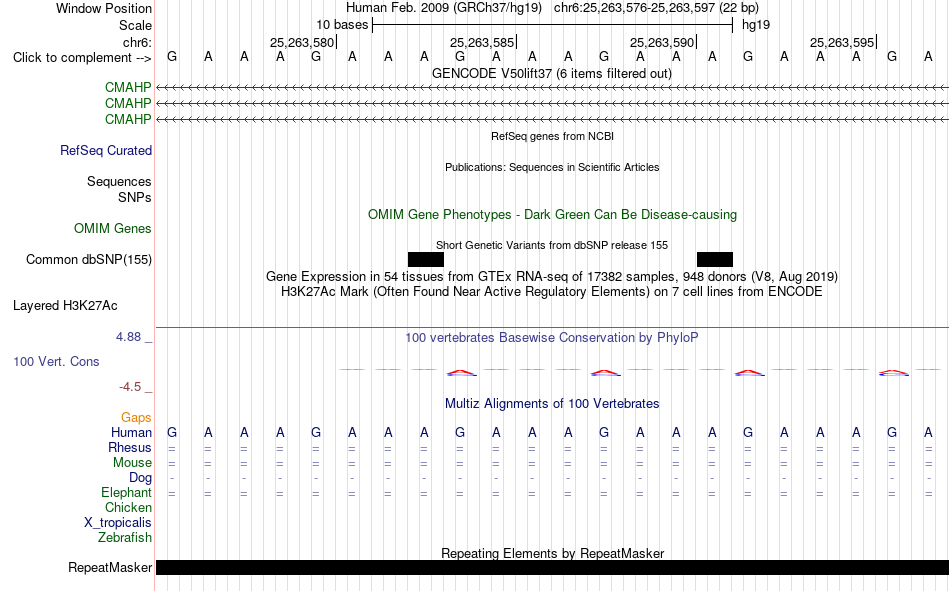Select the Dog species label
The height and width of the screenshot is (591, 950).
coord(140,478)
